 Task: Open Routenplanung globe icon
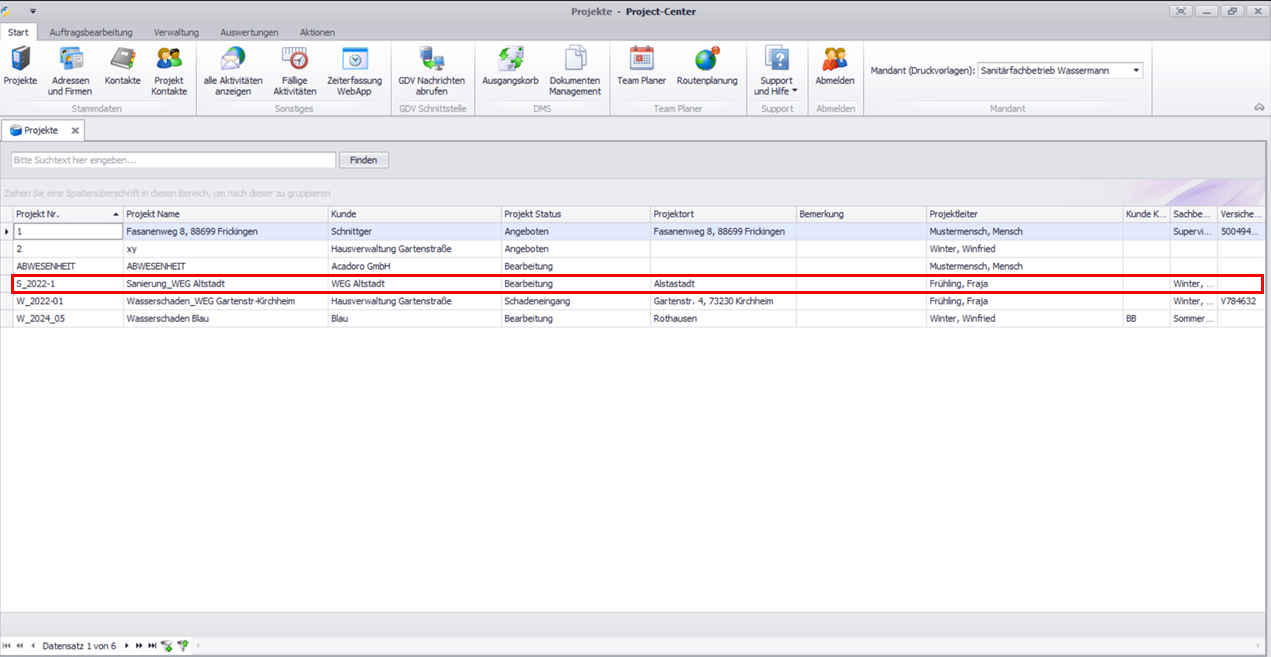[706, 60]
